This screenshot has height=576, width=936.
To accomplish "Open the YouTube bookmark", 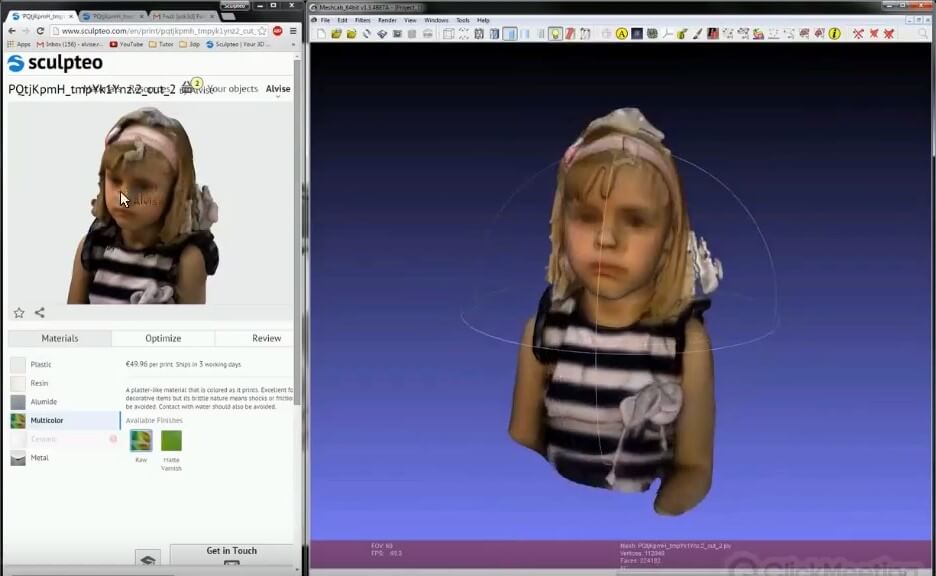I will pyautogui.click(x=127, y=44).
